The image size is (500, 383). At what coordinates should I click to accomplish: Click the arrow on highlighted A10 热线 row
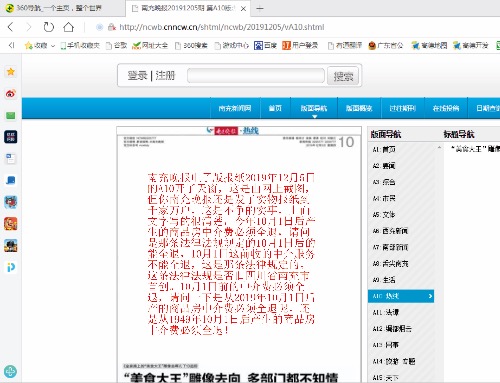coord(430,296)
